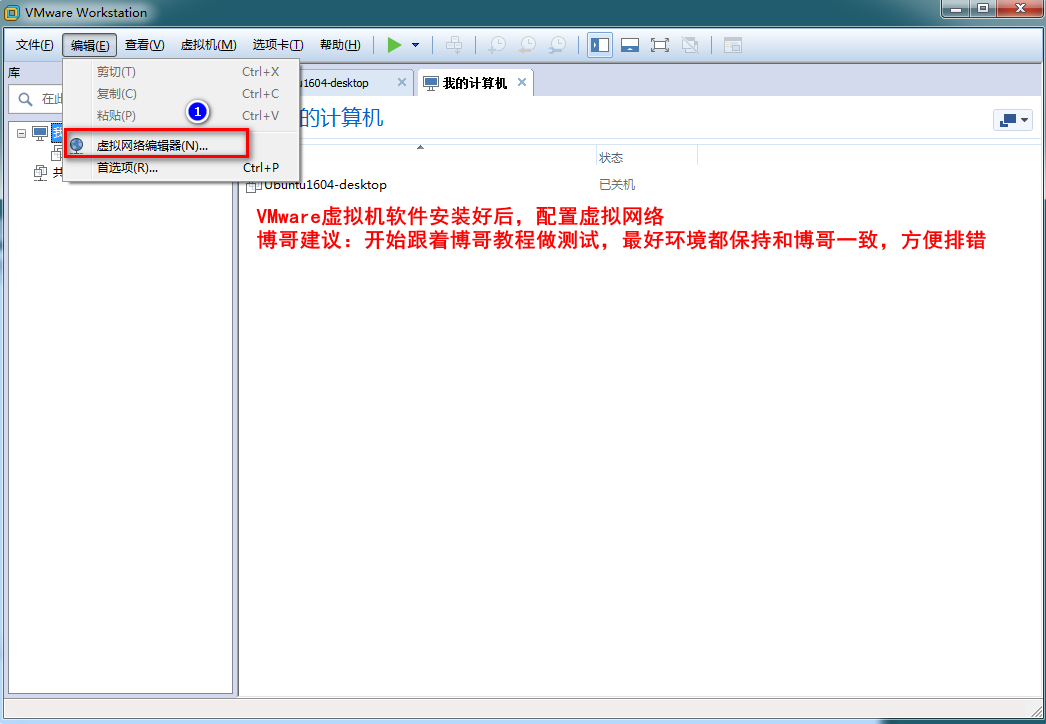The height and width of the screenshot is (724, 1046).
Task: Open the 帮助(H) menu
Action: tap(340, 45)
